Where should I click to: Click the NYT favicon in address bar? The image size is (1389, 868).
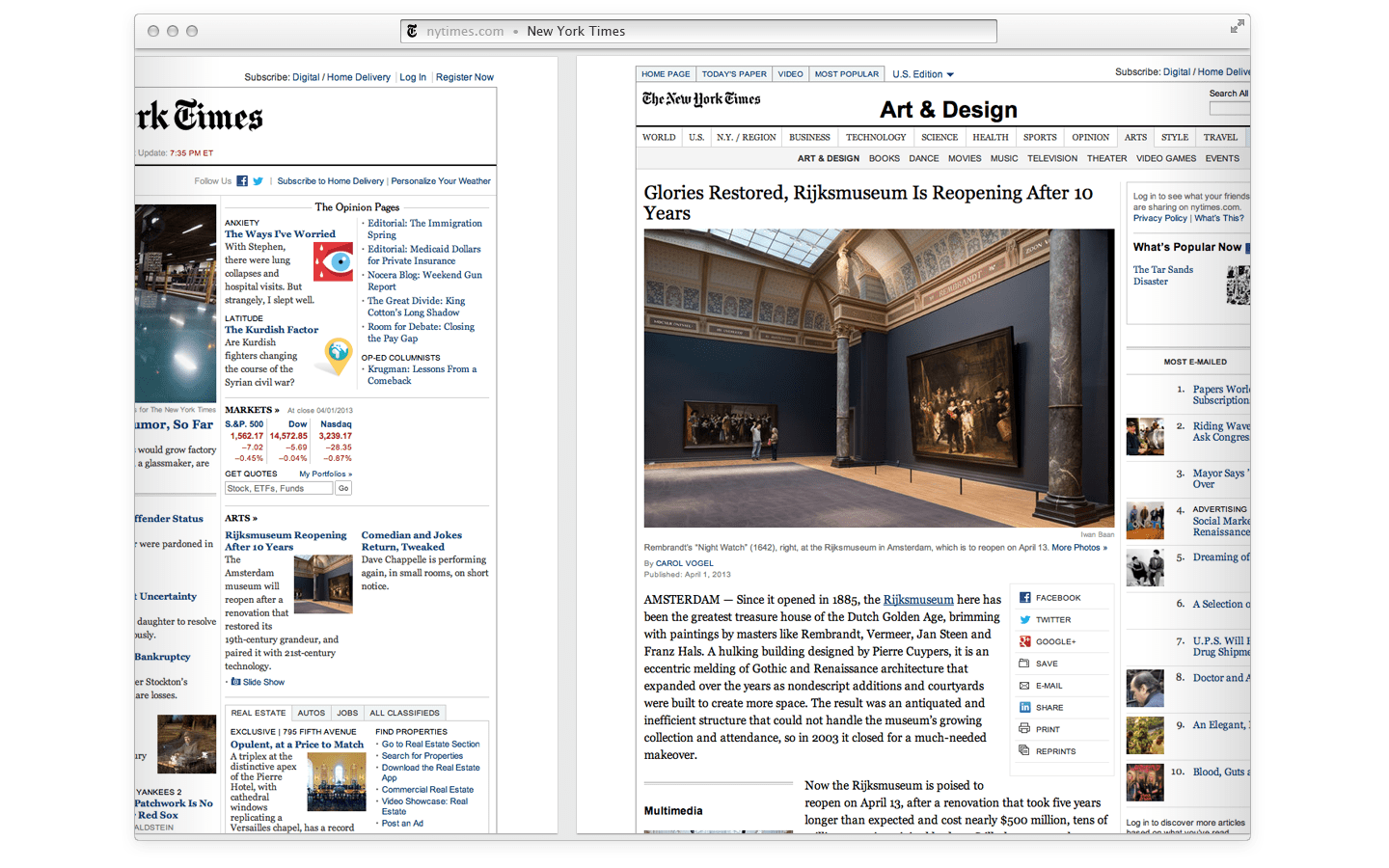[413, 31]
